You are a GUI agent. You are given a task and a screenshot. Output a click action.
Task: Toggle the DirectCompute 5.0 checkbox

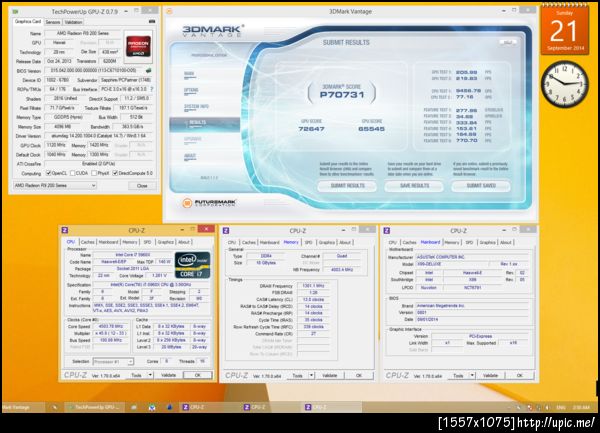pos(115,173)
